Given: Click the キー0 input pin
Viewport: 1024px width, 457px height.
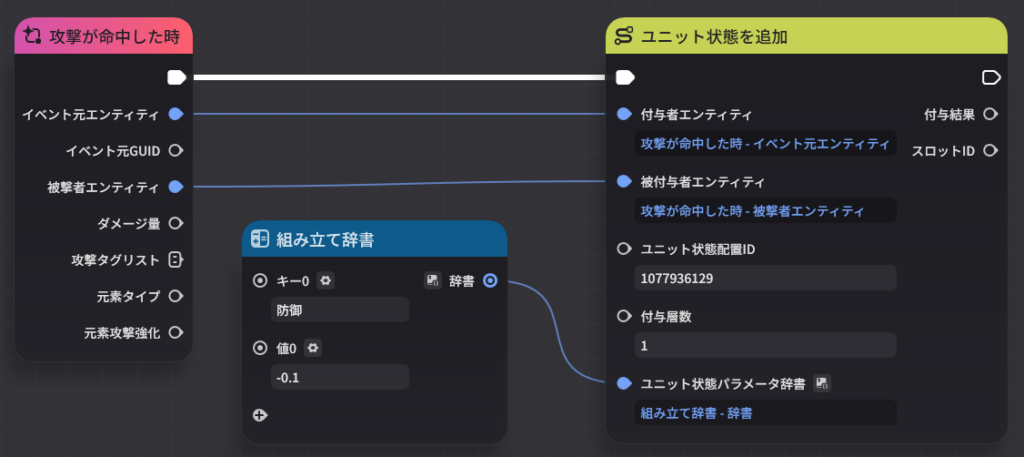Looking at the screenshot, I should click(x=260, y=281).
